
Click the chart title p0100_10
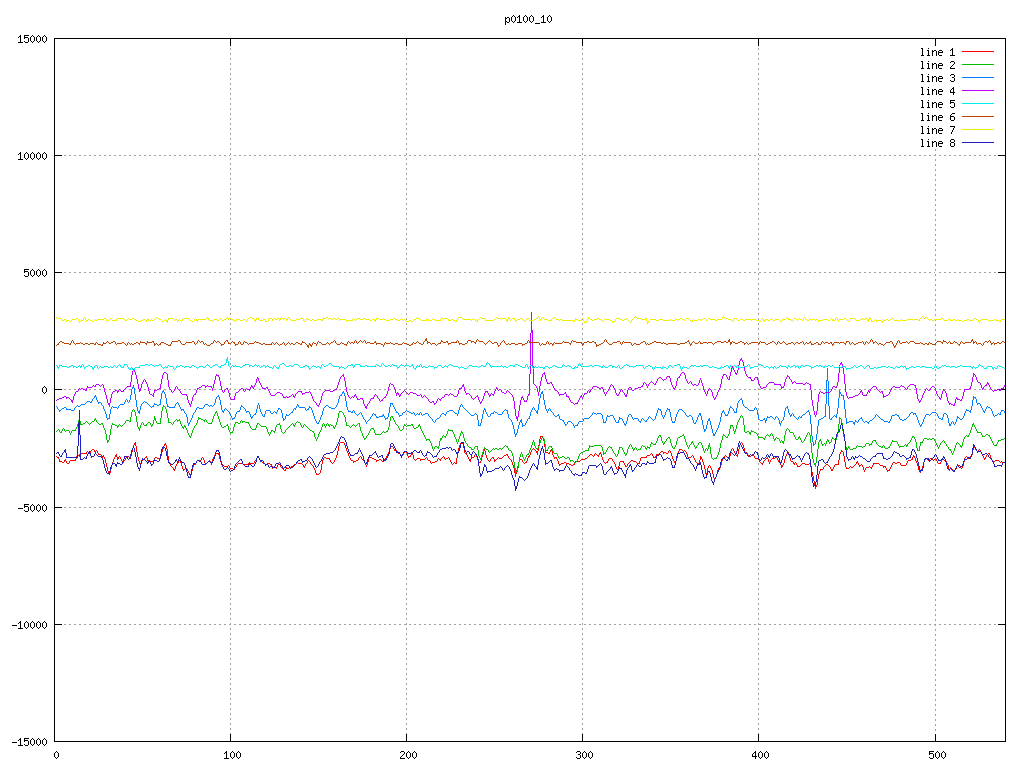pyautogui.click(x=528, y=19)
